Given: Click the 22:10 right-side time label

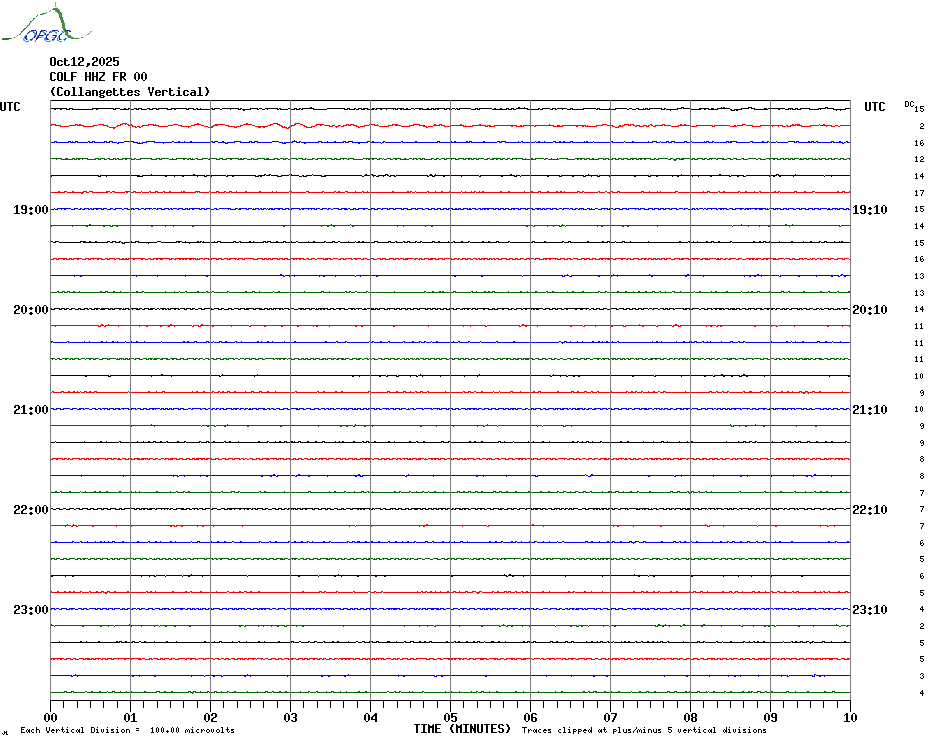Looking at the screenshot, I should click(869, 510).
